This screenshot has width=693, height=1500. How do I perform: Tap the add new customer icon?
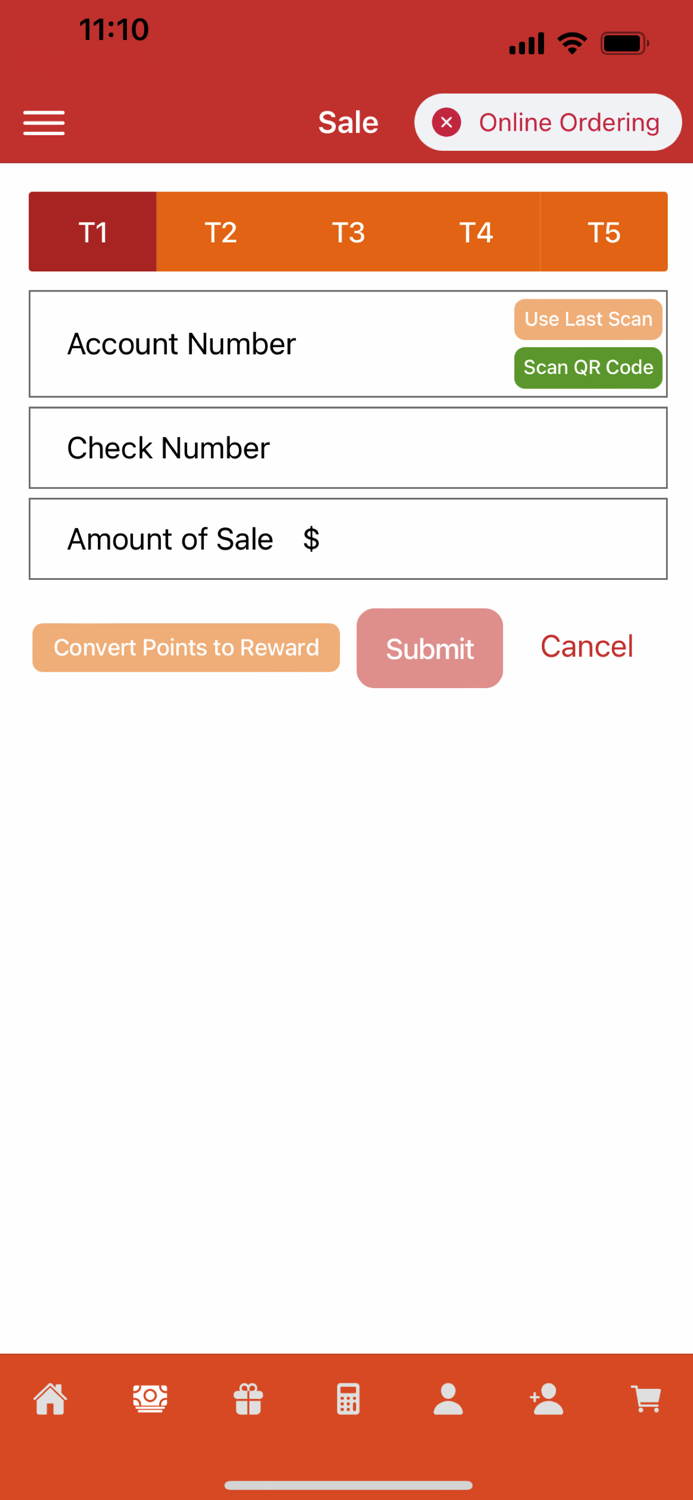pos(546,1399)
